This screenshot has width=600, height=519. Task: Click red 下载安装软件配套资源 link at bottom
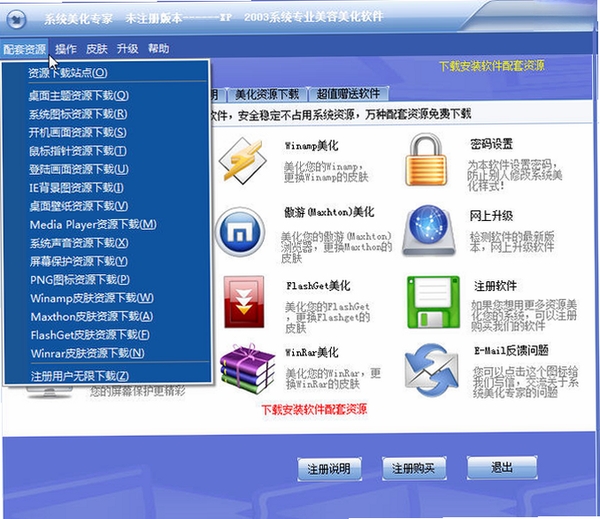[x=314, y=410]
